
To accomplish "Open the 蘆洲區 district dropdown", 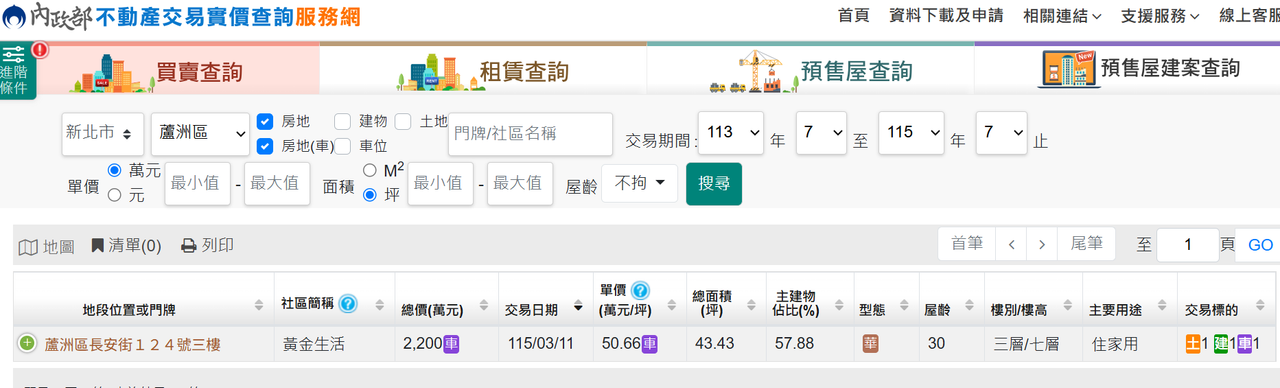I will [x=201, y=133].
